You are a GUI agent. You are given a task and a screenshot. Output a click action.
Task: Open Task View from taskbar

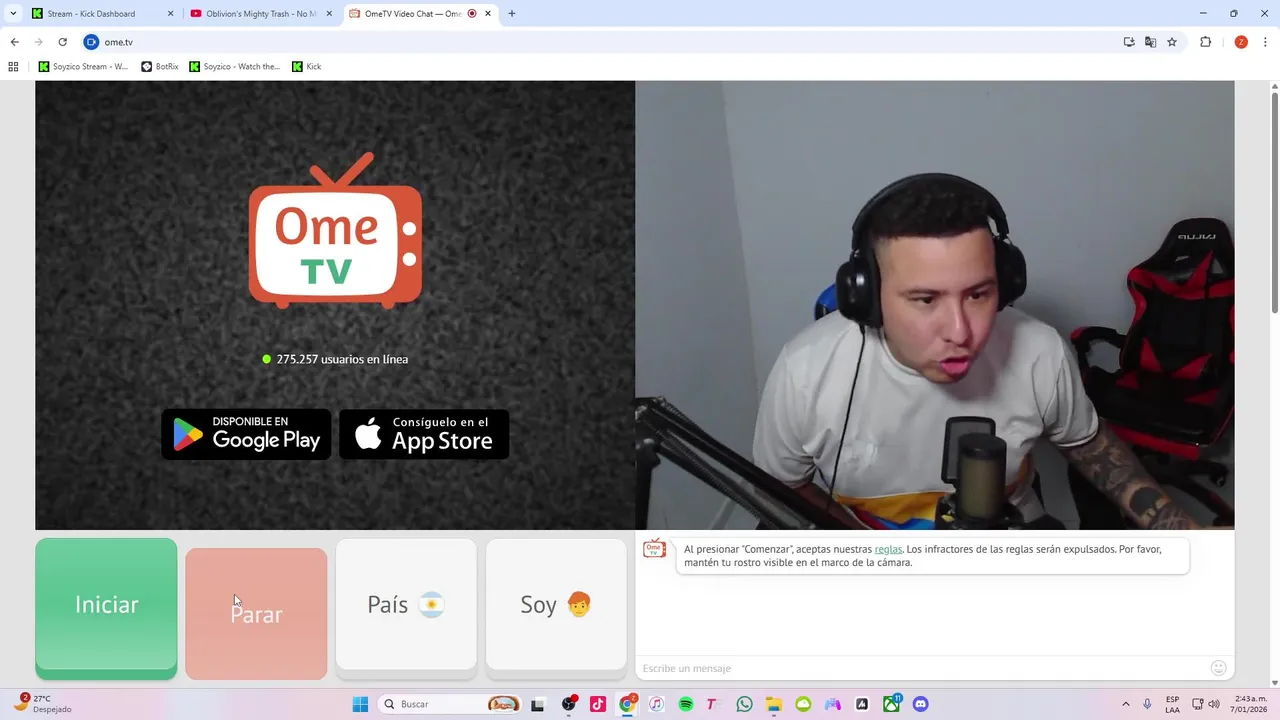point(537,704)
